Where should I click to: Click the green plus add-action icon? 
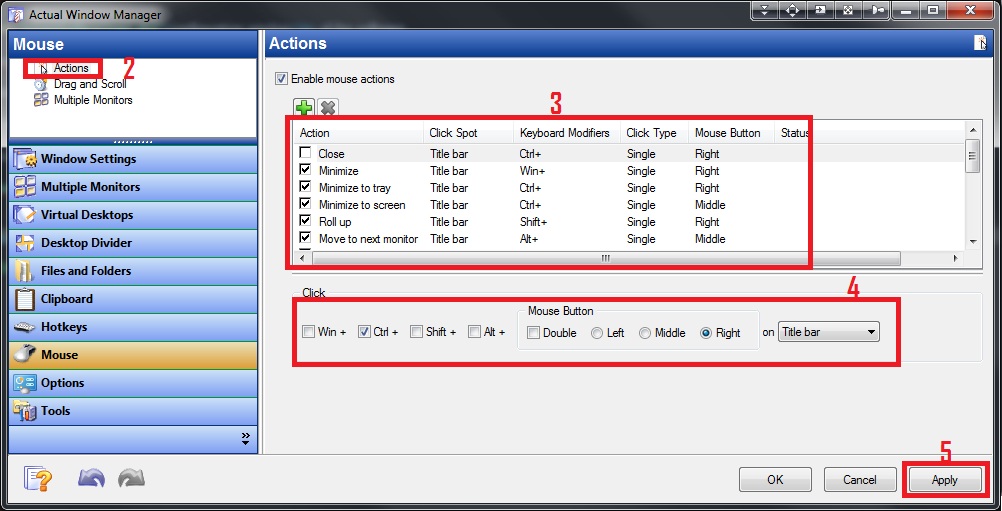303,107
